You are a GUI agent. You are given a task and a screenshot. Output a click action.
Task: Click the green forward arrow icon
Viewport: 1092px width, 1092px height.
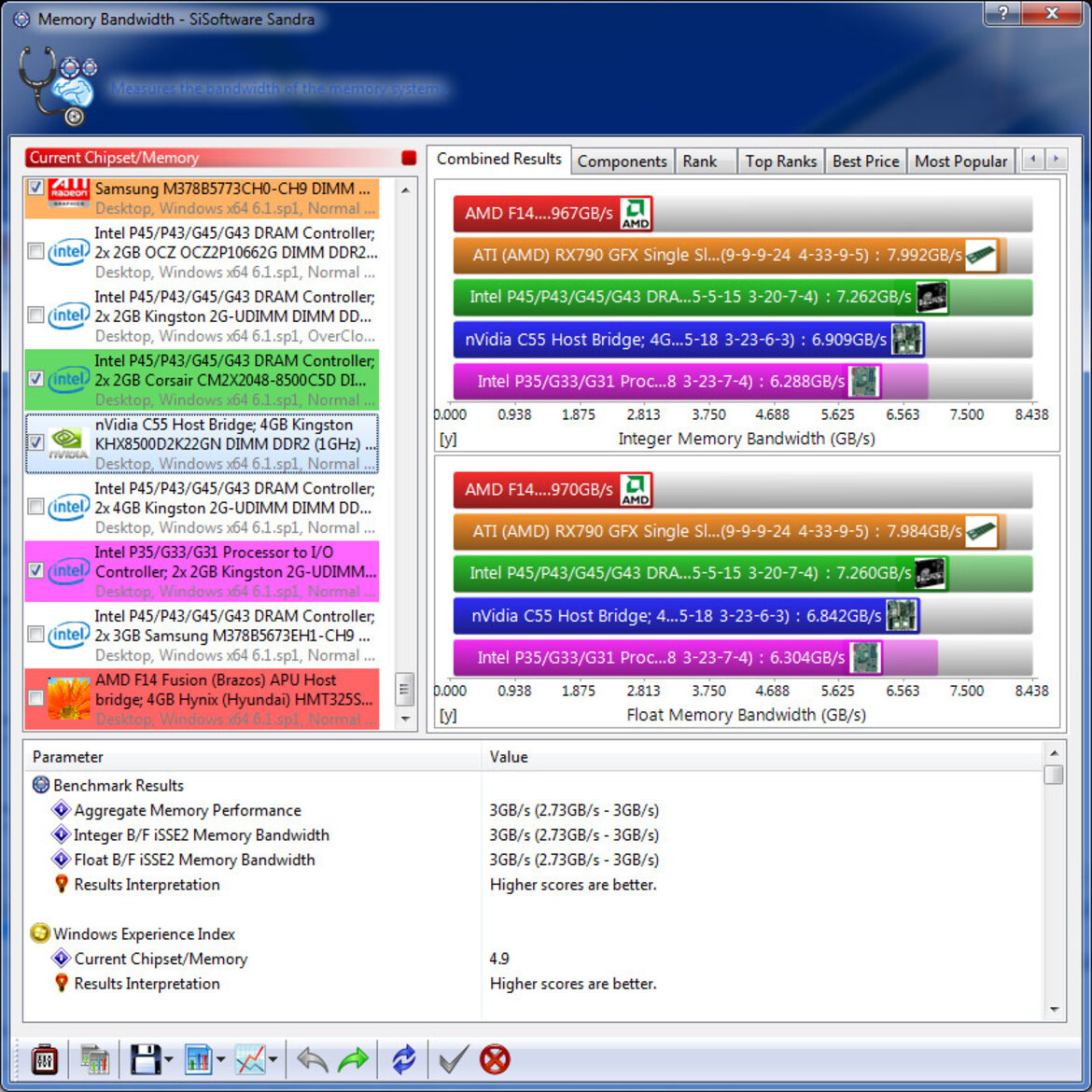point(353,1059)
